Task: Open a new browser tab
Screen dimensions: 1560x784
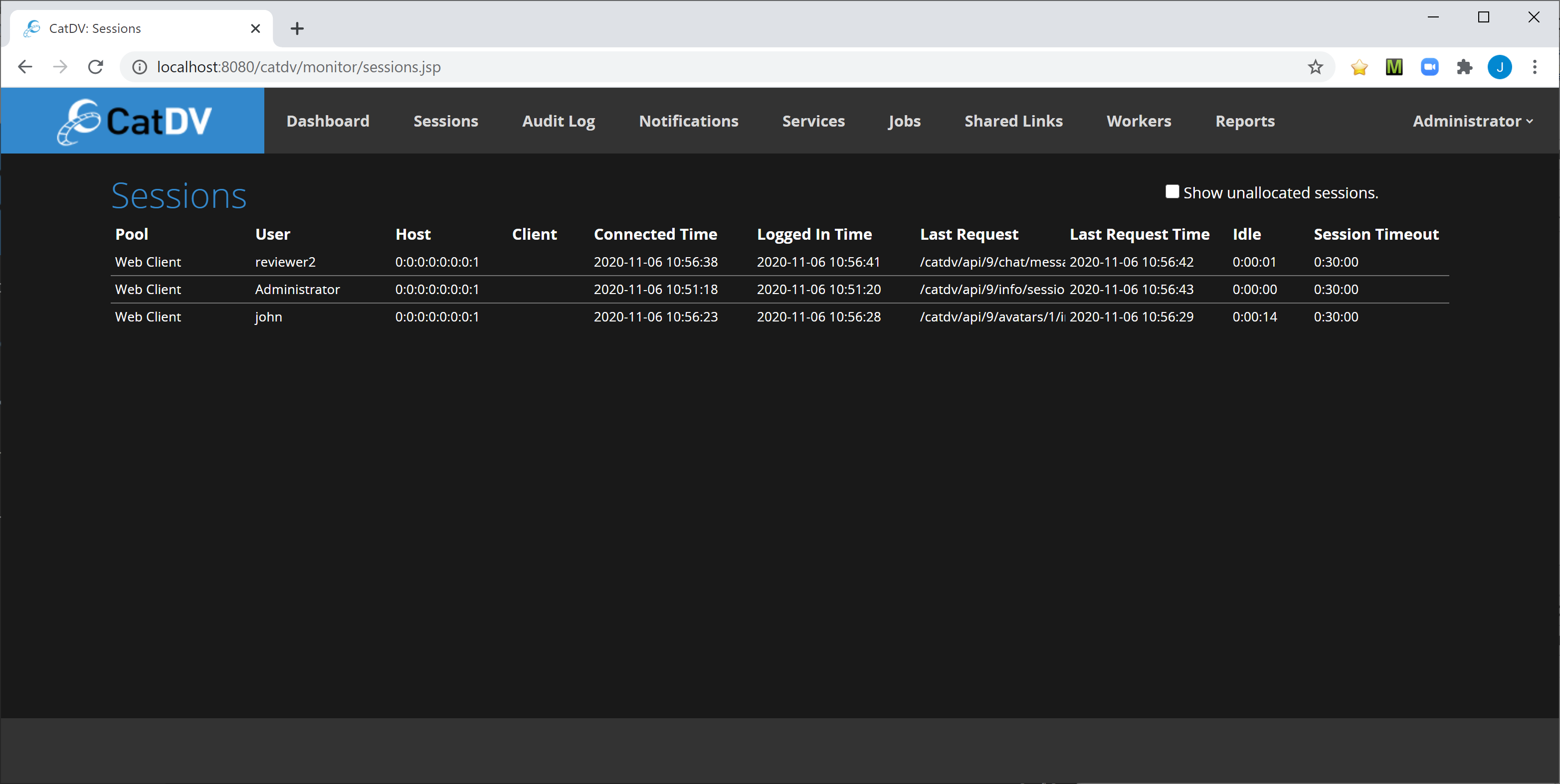Action: pyautogui.click(x=297, y=28)
